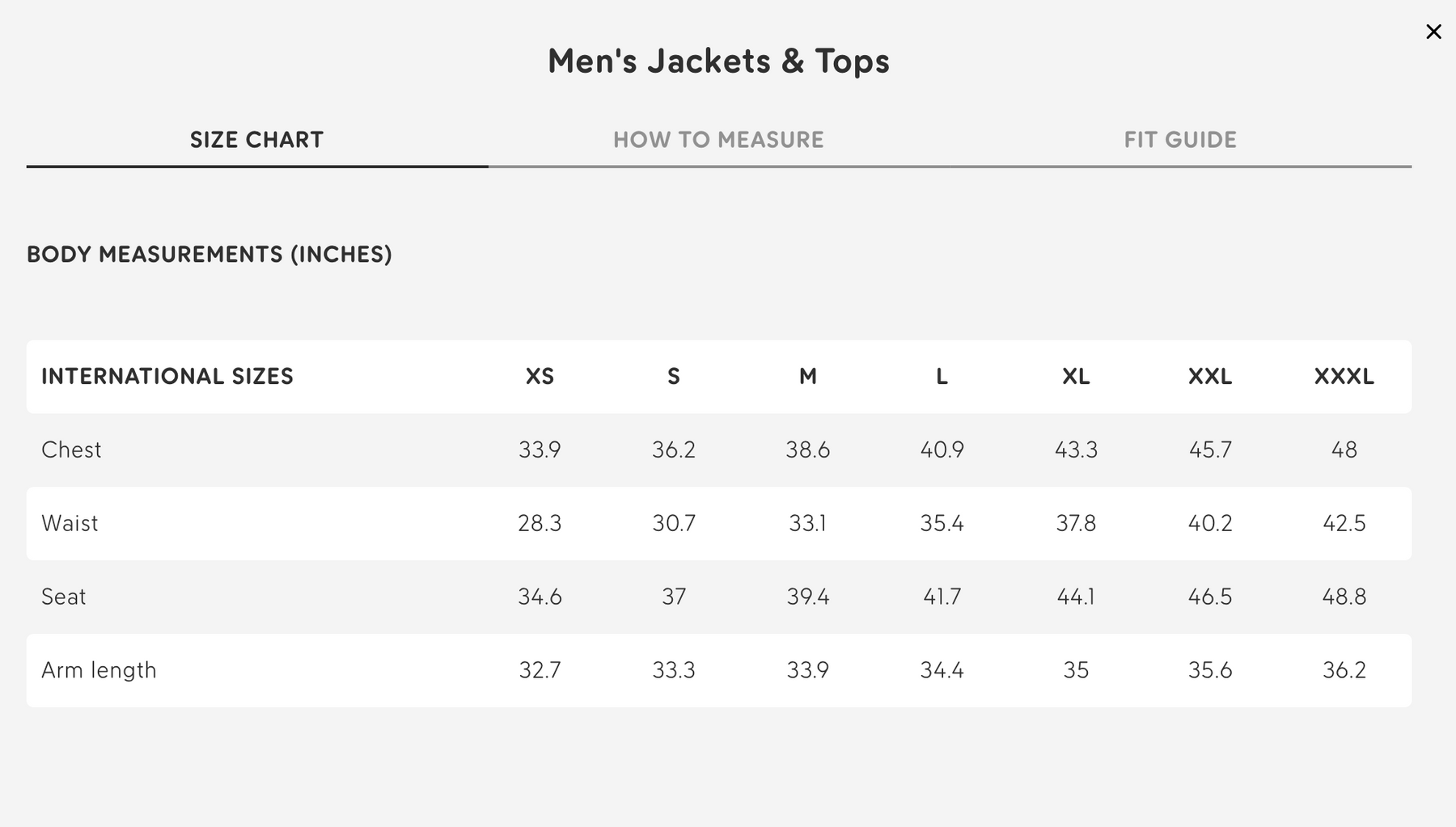Click the Chest row label
Screen dimensions: 1456x827
71,449
